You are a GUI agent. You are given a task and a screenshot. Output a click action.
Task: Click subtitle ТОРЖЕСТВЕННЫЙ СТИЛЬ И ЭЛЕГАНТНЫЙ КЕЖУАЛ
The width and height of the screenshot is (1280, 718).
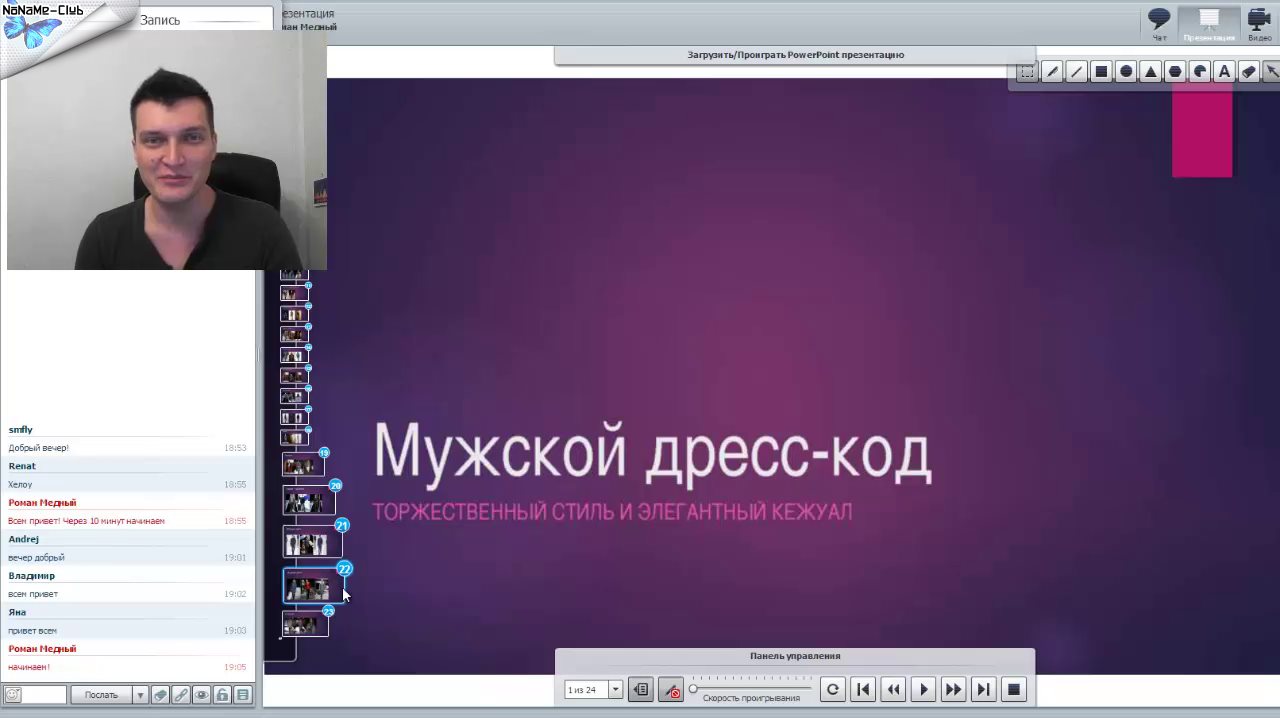pos(612,512)
